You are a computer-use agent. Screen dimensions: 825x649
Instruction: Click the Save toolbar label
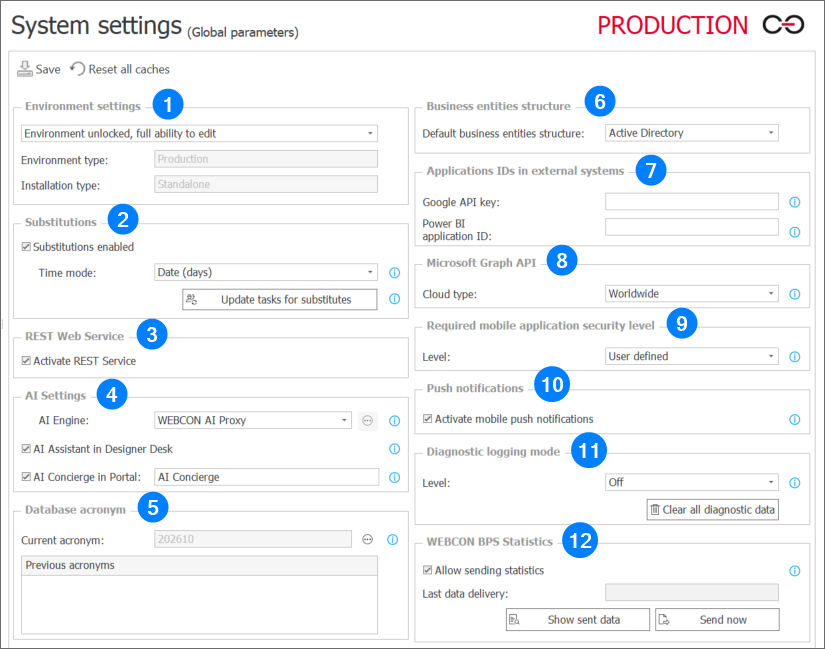[x=48, y=69]
